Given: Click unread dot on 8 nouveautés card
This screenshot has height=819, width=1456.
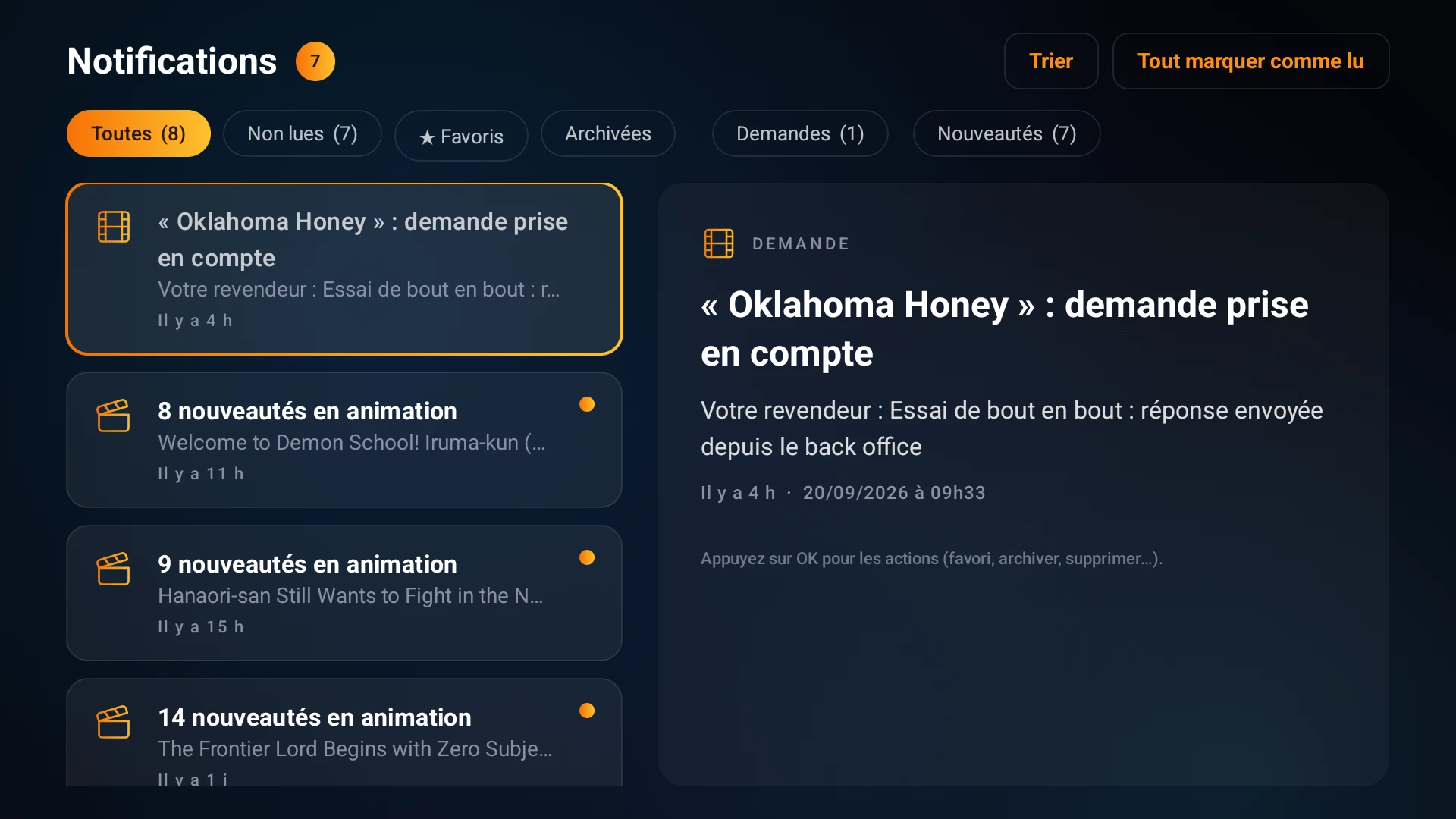Looking at the screenshot, I should coord(587,404).
